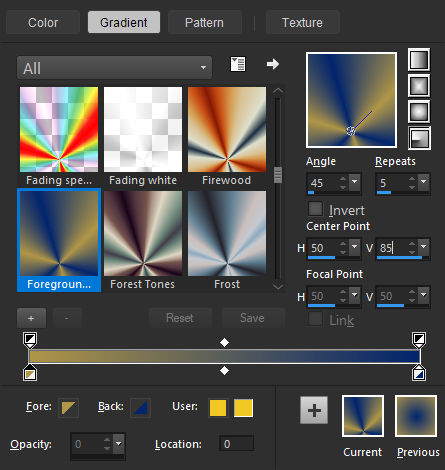
Task: Enable the Invert checkbox
Action: 315,209
